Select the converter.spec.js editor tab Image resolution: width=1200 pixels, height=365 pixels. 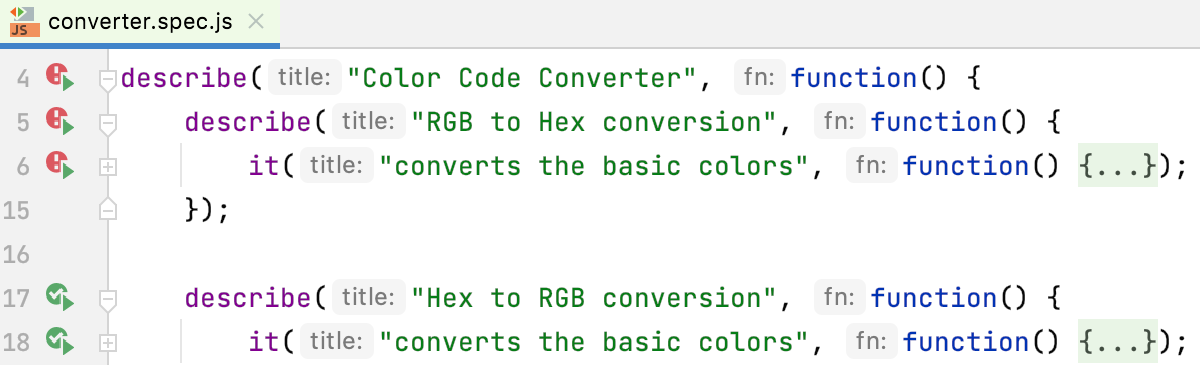[x=140, y=21]
